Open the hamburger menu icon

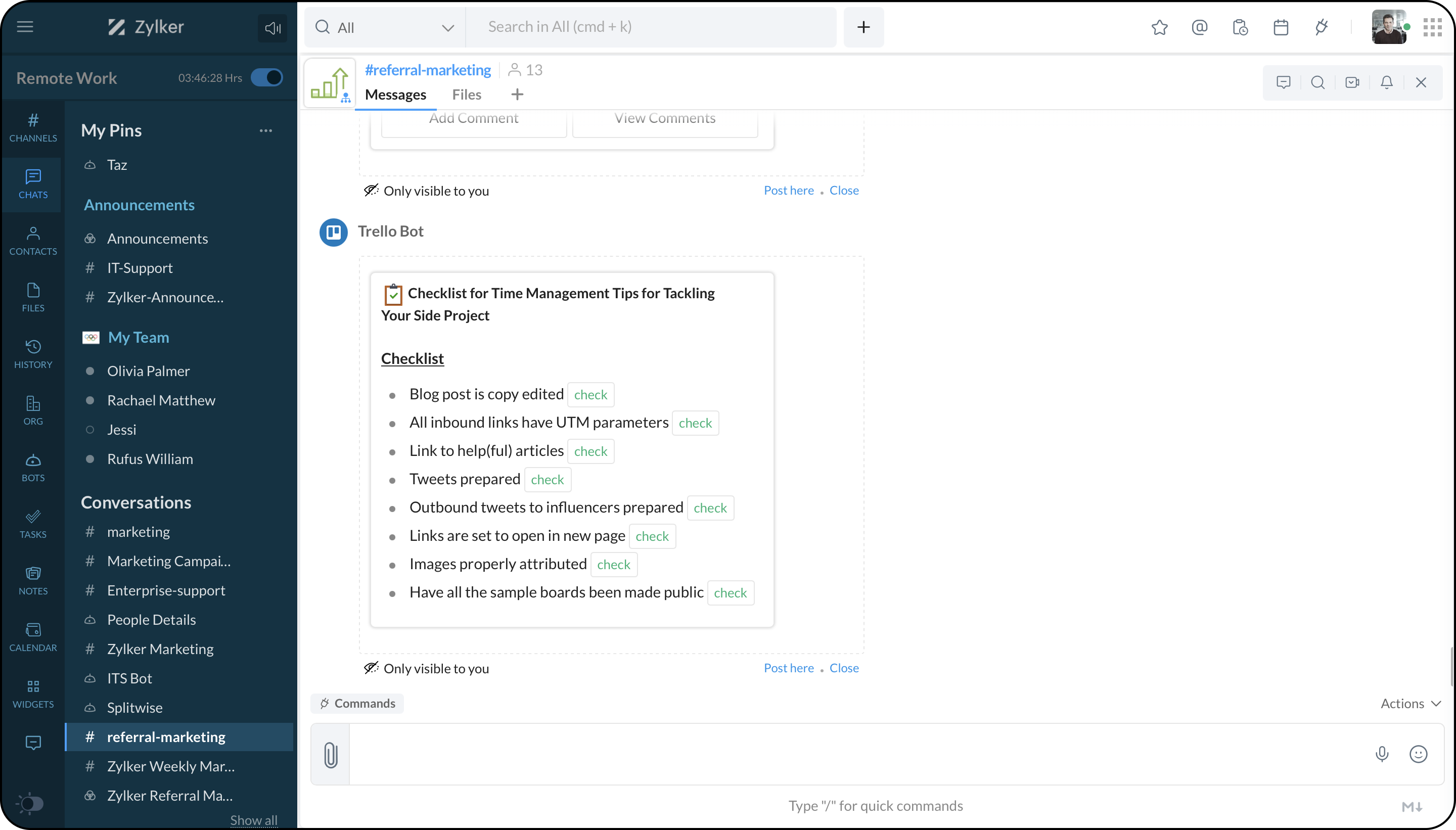tap(25, 27)
